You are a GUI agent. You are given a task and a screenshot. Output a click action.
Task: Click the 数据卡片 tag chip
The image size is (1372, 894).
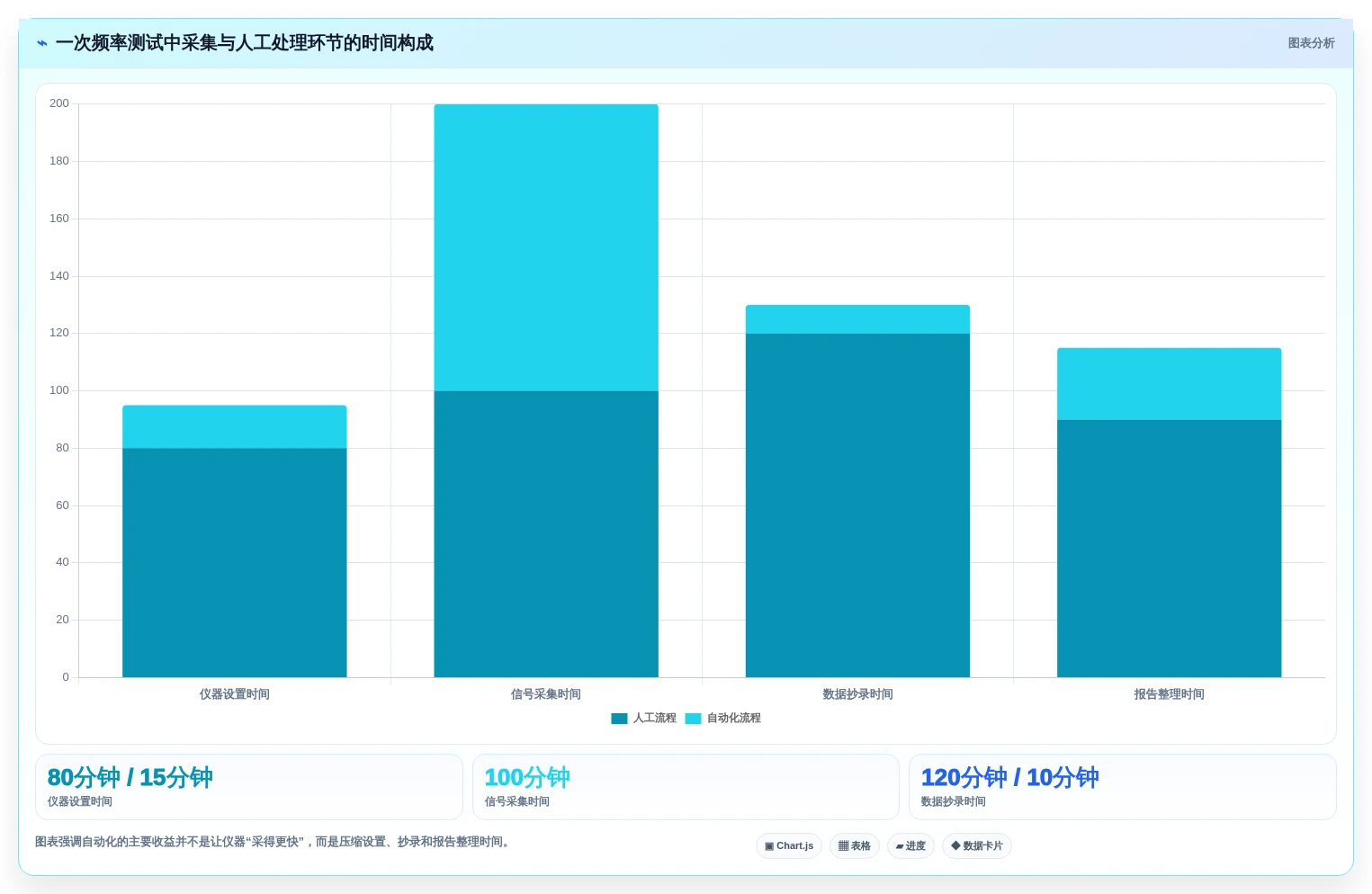(977, 845)
